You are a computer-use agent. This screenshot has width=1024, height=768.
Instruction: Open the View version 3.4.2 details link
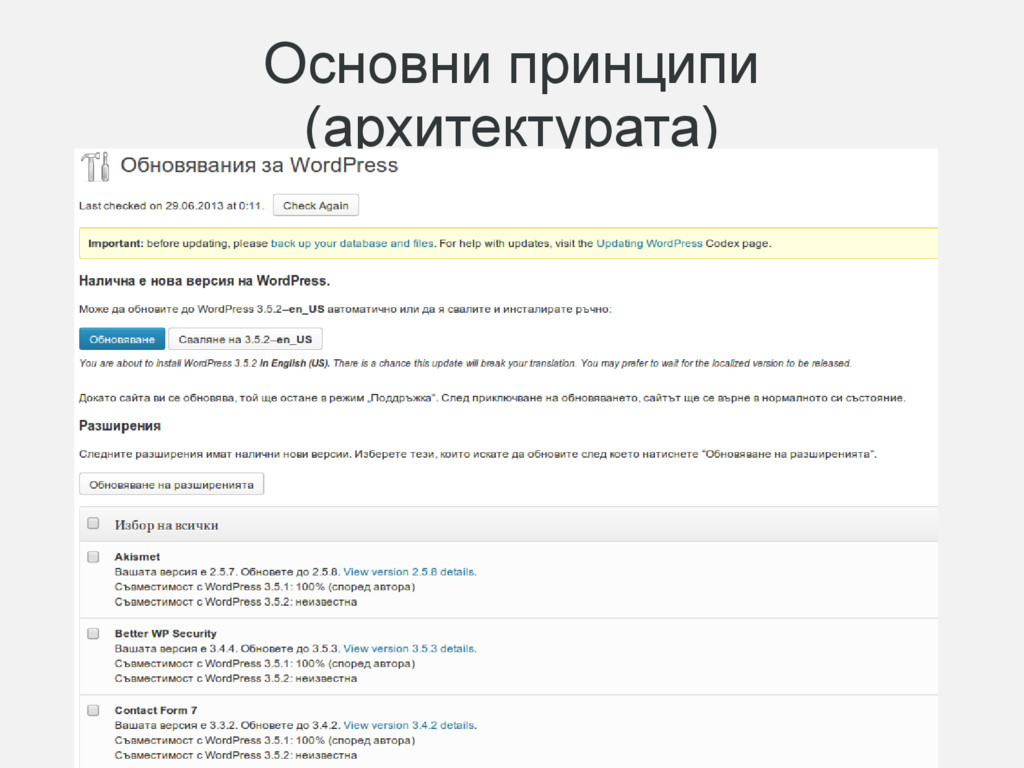[x=409, y=725]
